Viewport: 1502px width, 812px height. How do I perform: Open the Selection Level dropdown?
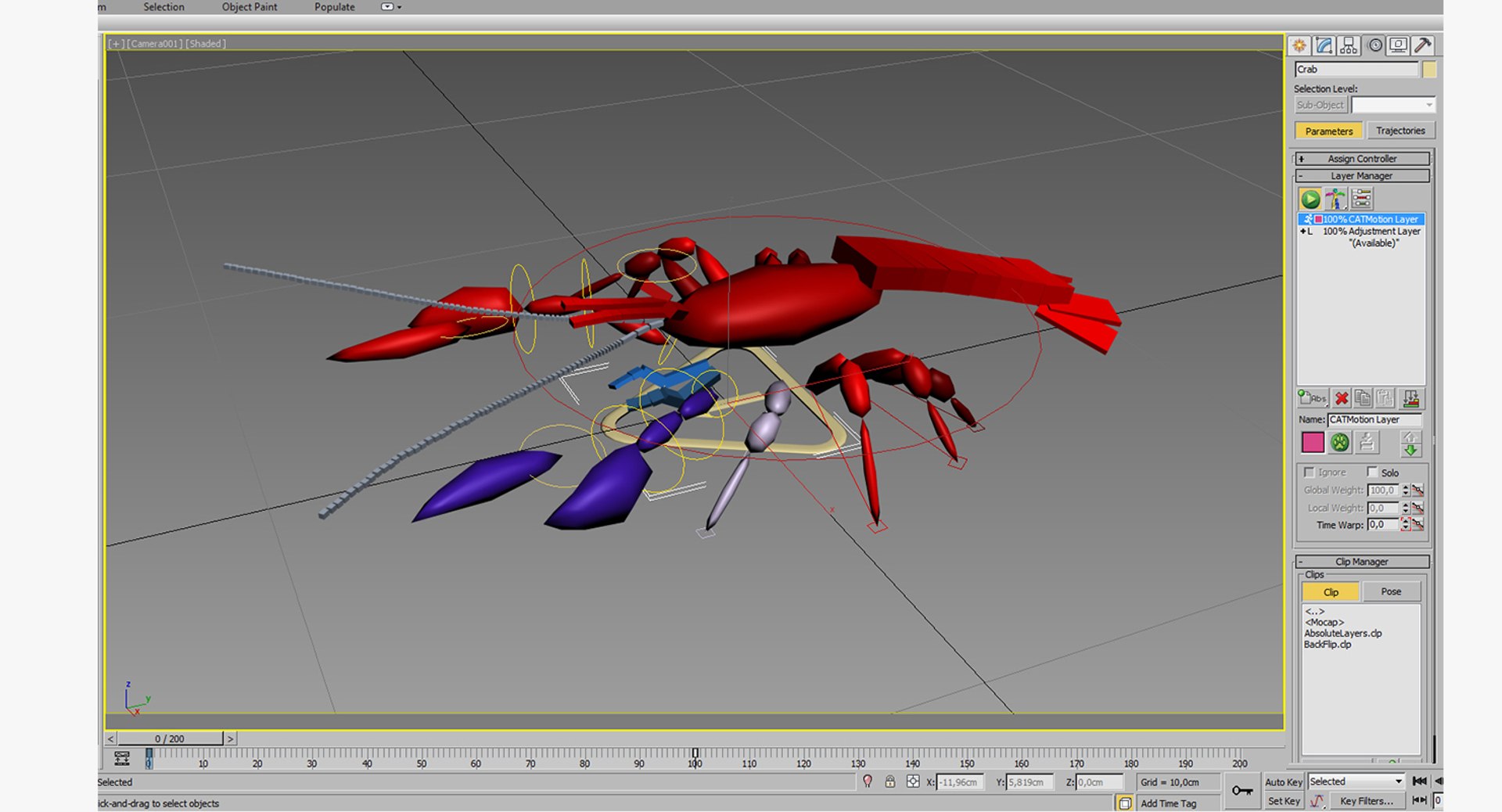click(x=1393, y=105)
